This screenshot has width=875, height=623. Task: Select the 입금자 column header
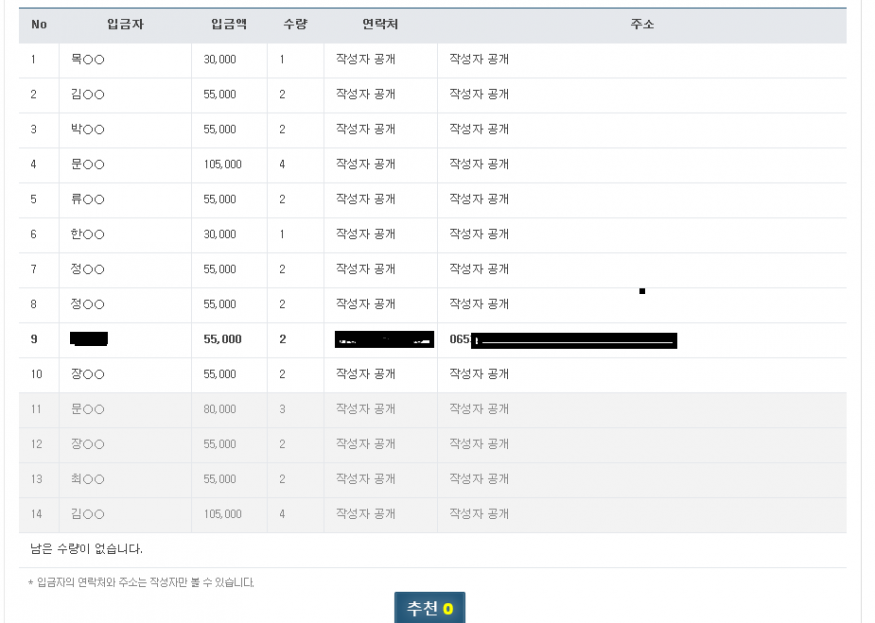(x=125, y=24)
